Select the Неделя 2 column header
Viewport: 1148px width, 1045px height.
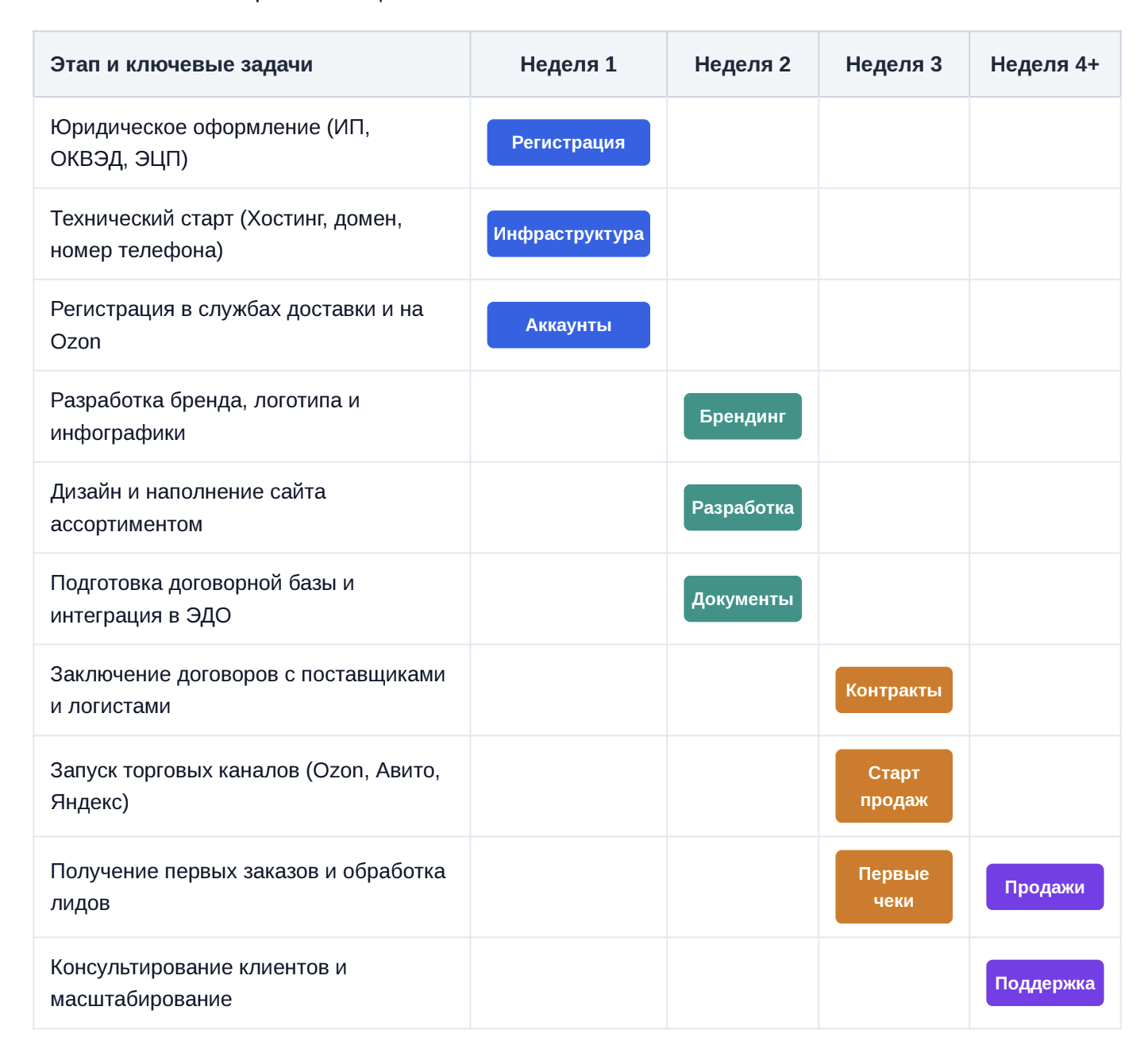click(x=742, y=65)
